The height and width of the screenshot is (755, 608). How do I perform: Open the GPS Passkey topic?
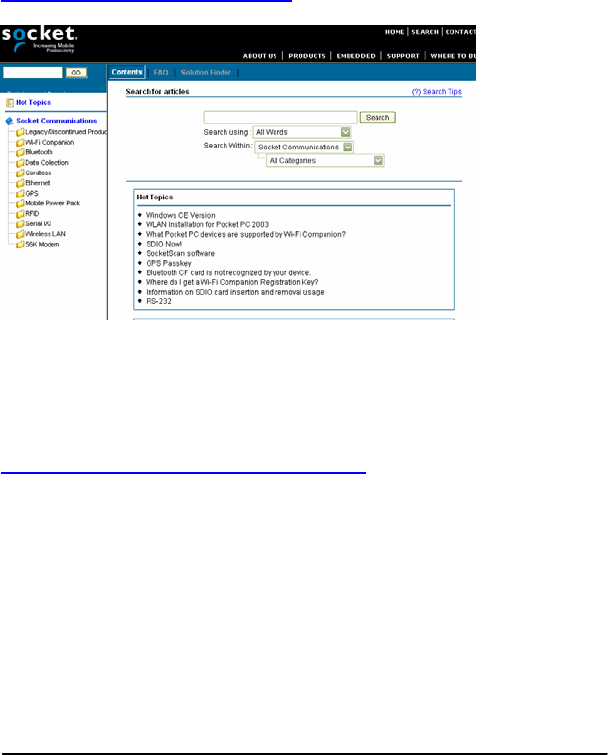[x=169, y=263]
